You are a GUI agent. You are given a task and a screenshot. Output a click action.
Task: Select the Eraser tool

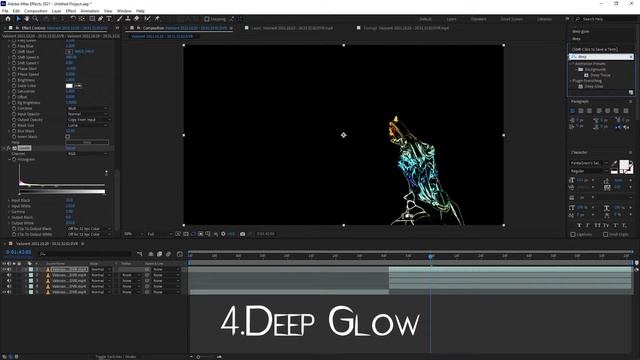point(136,19)
